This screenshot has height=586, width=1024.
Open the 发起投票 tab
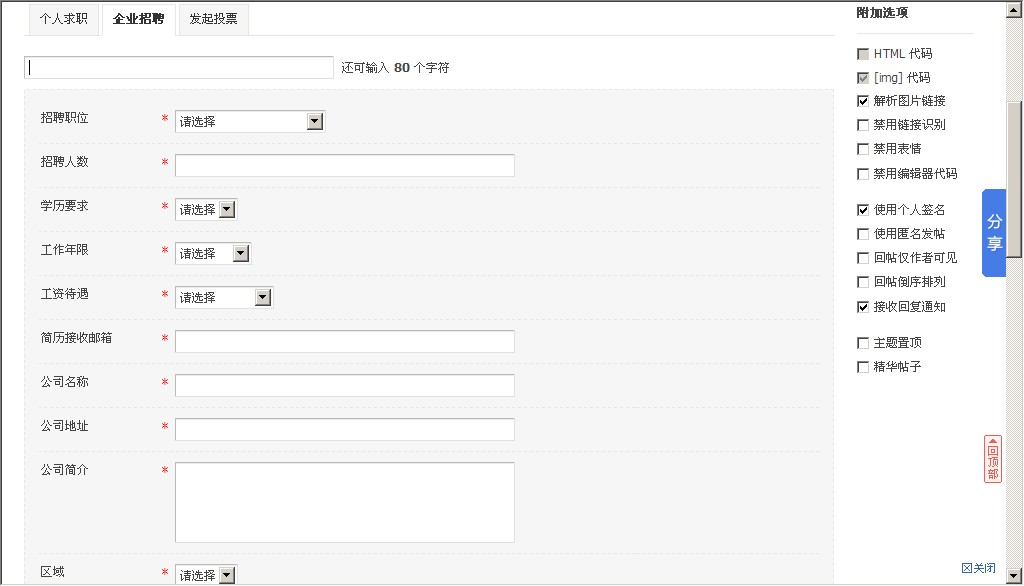pos(213,19)
